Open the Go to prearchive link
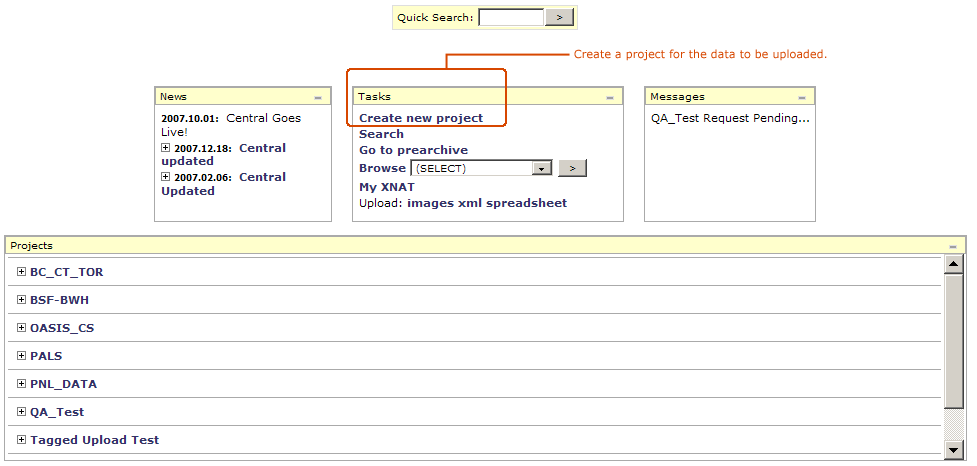 pos(413,150)
